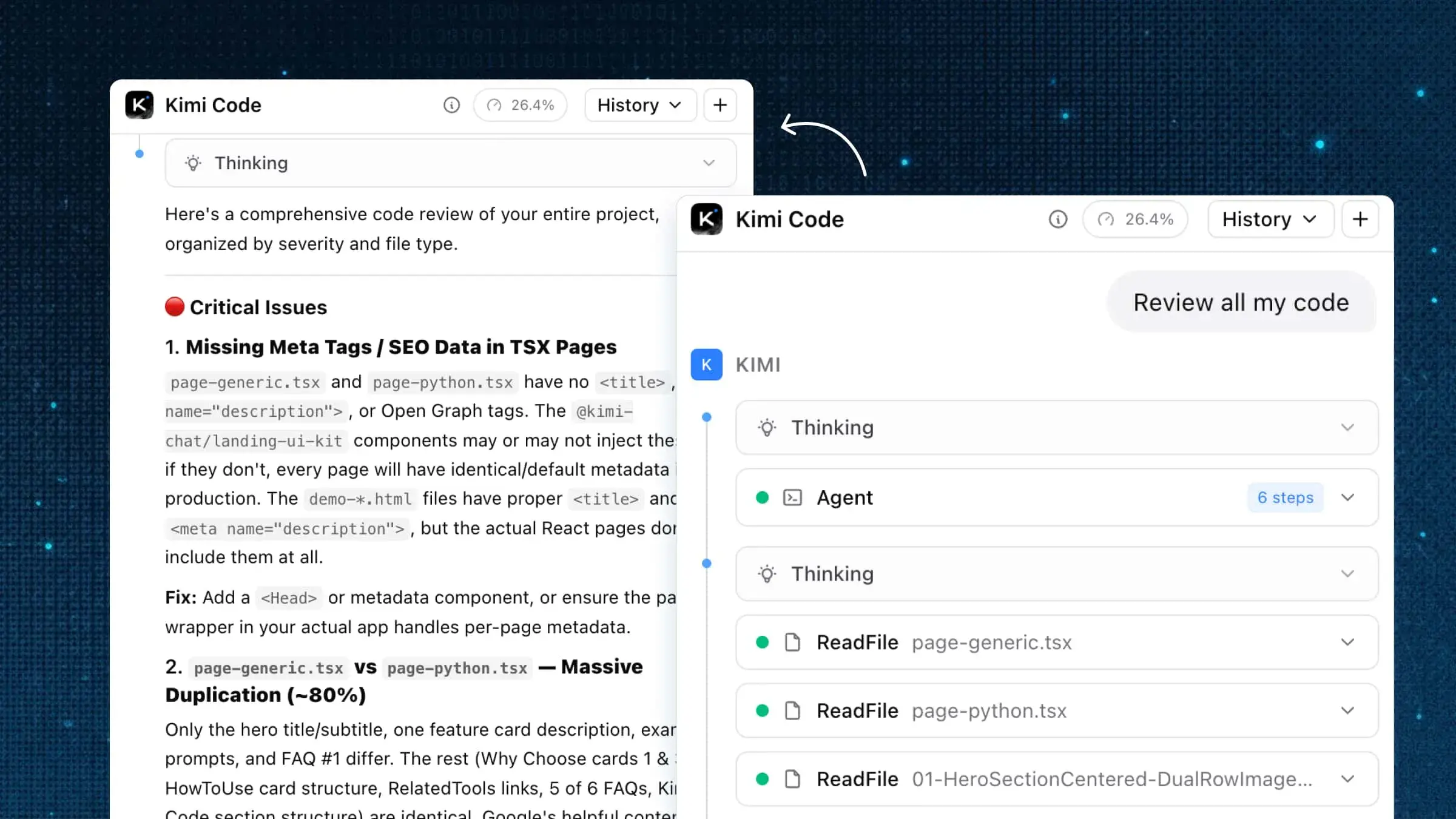Click the "page-generic.tsx" code chip under issue 1
1456x819 pixels.
tap(245, 382)
